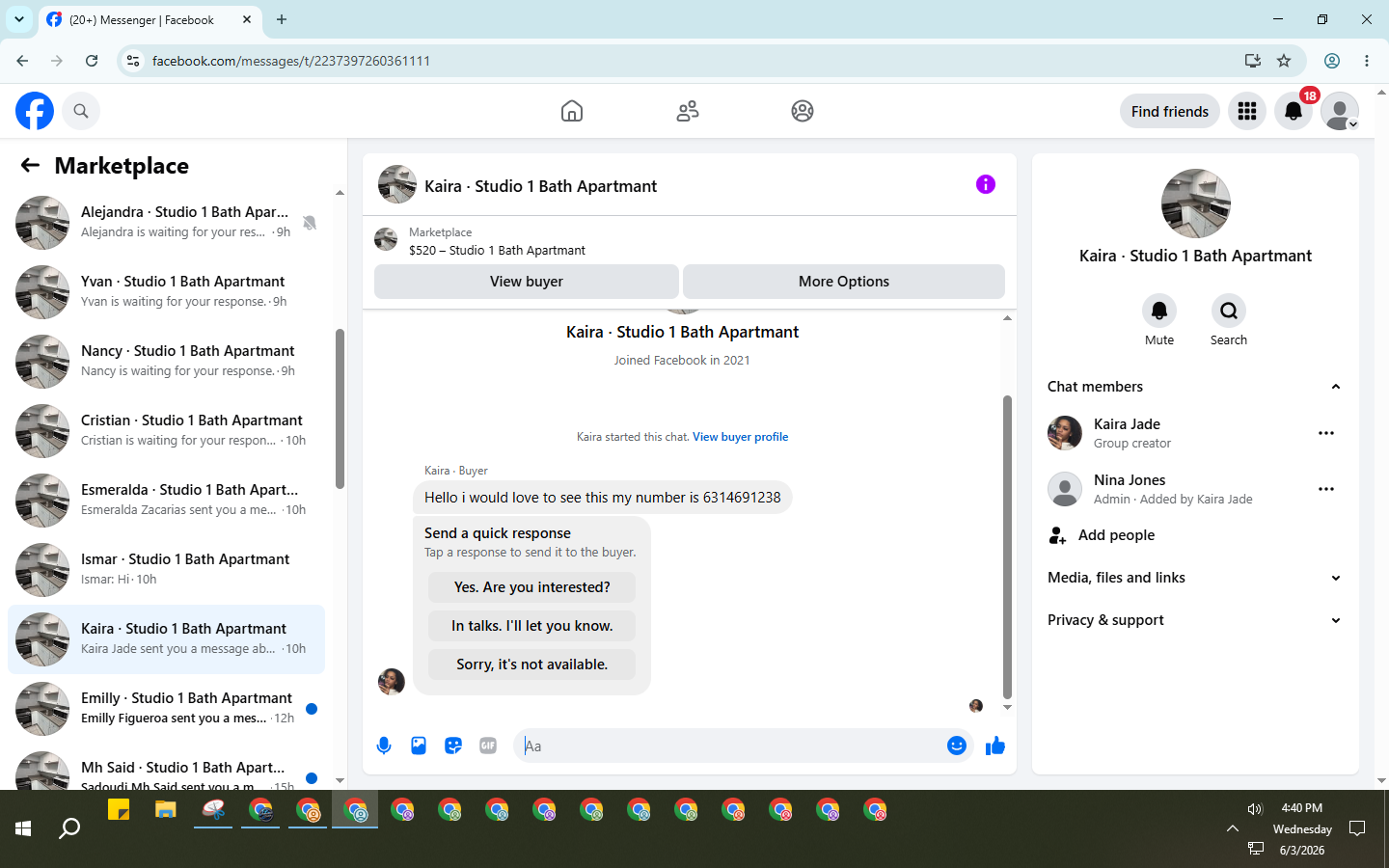The height and width of the screenshot is (868, 1389).
Task: Open Esmeralda Studio 1 Bath conversation
Action: 166,501
